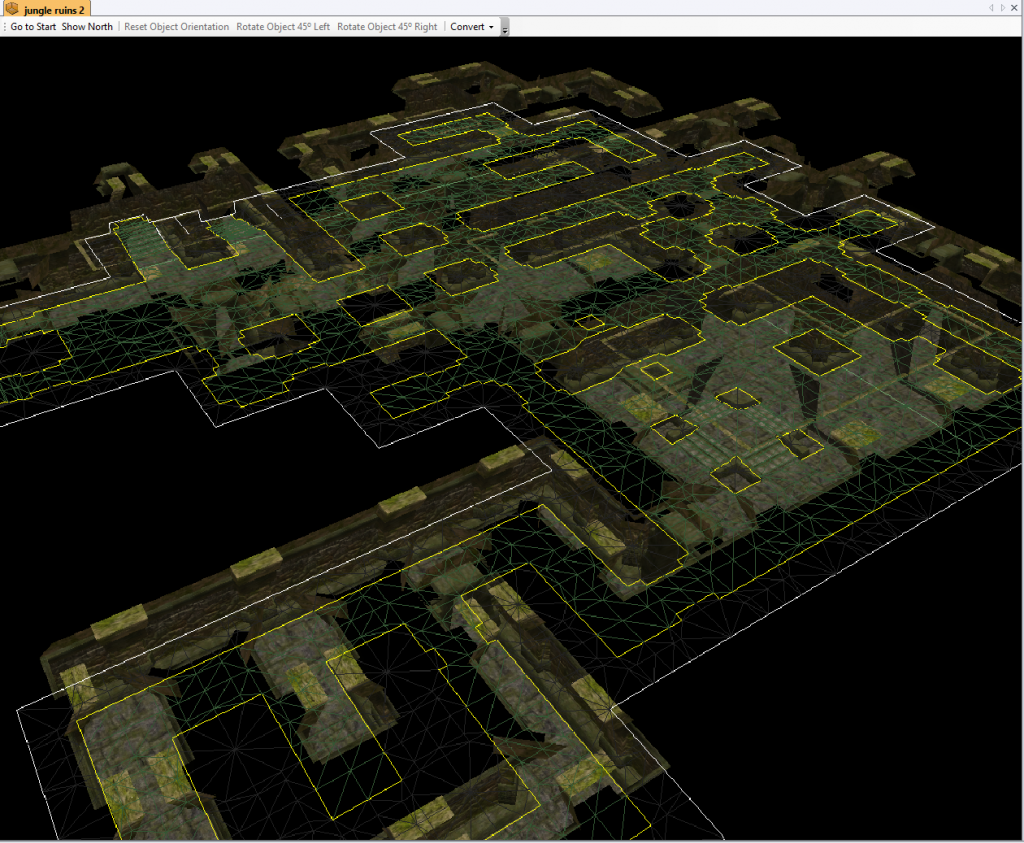
Task: Click the right tab-navigation arrow
Action: [x=1003, y=7]
